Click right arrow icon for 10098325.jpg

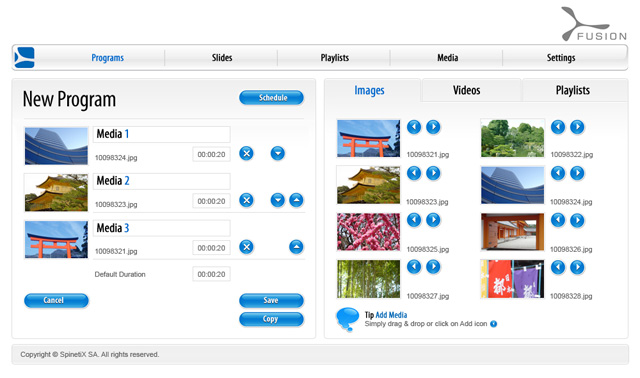pos(433,220)
